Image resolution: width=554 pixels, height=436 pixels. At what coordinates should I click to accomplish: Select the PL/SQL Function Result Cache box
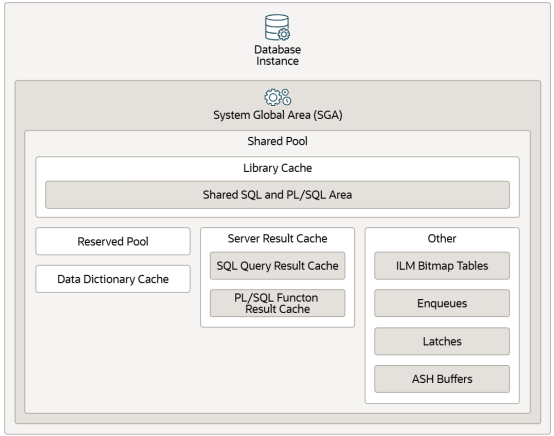[x=277, y=303]
